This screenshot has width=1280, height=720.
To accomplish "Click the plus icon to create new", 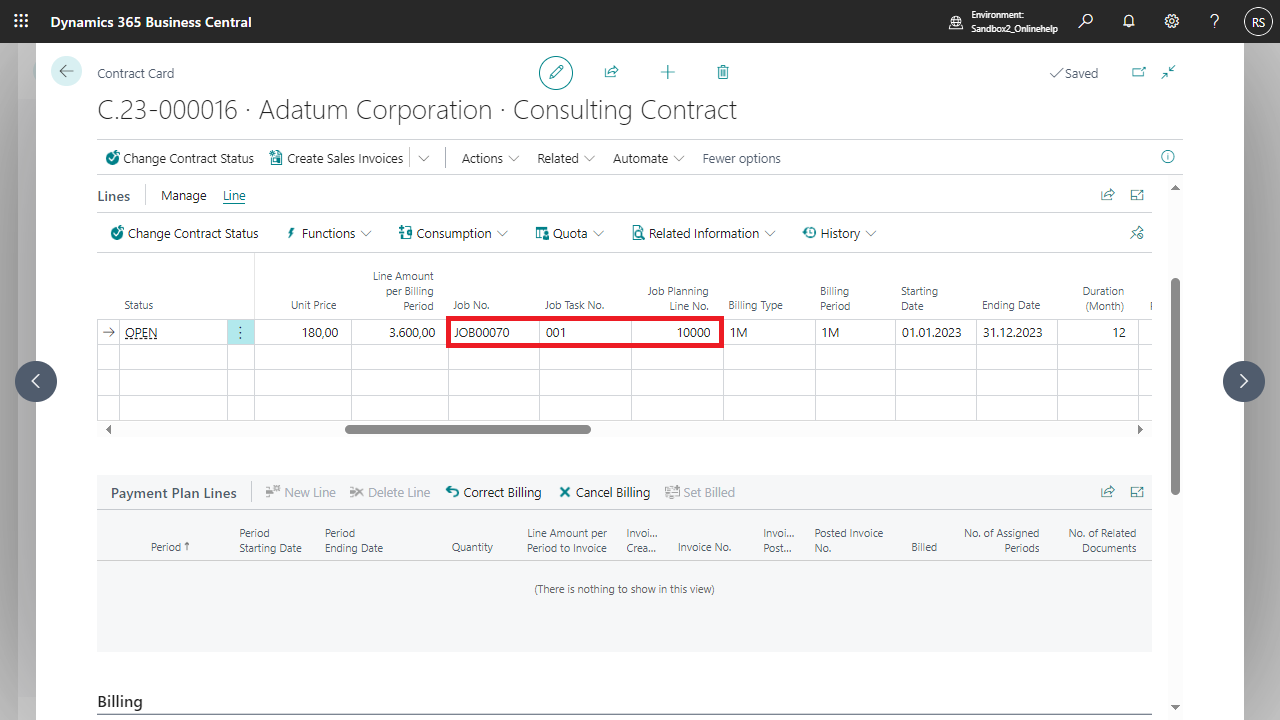I will (x=668, y=73).
